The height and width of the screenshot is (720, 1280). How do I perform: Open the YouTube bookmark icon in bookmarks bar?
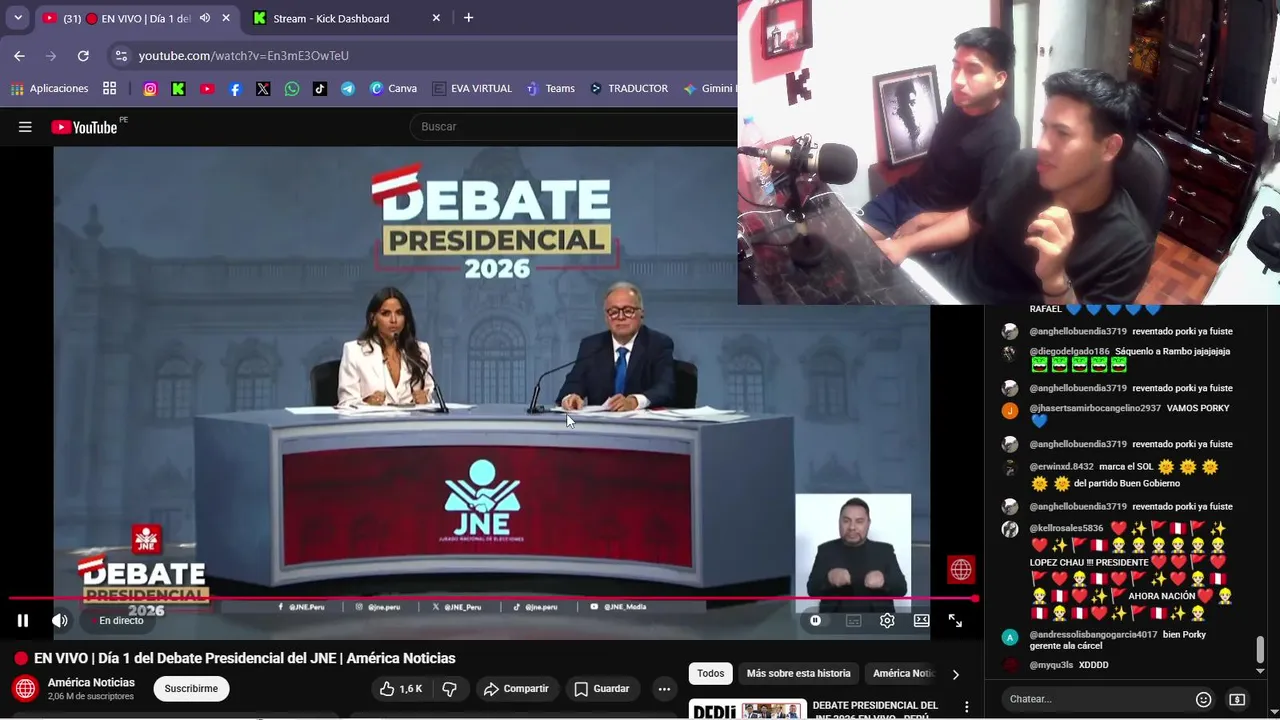pyautogui.click(x=207, y=89)
